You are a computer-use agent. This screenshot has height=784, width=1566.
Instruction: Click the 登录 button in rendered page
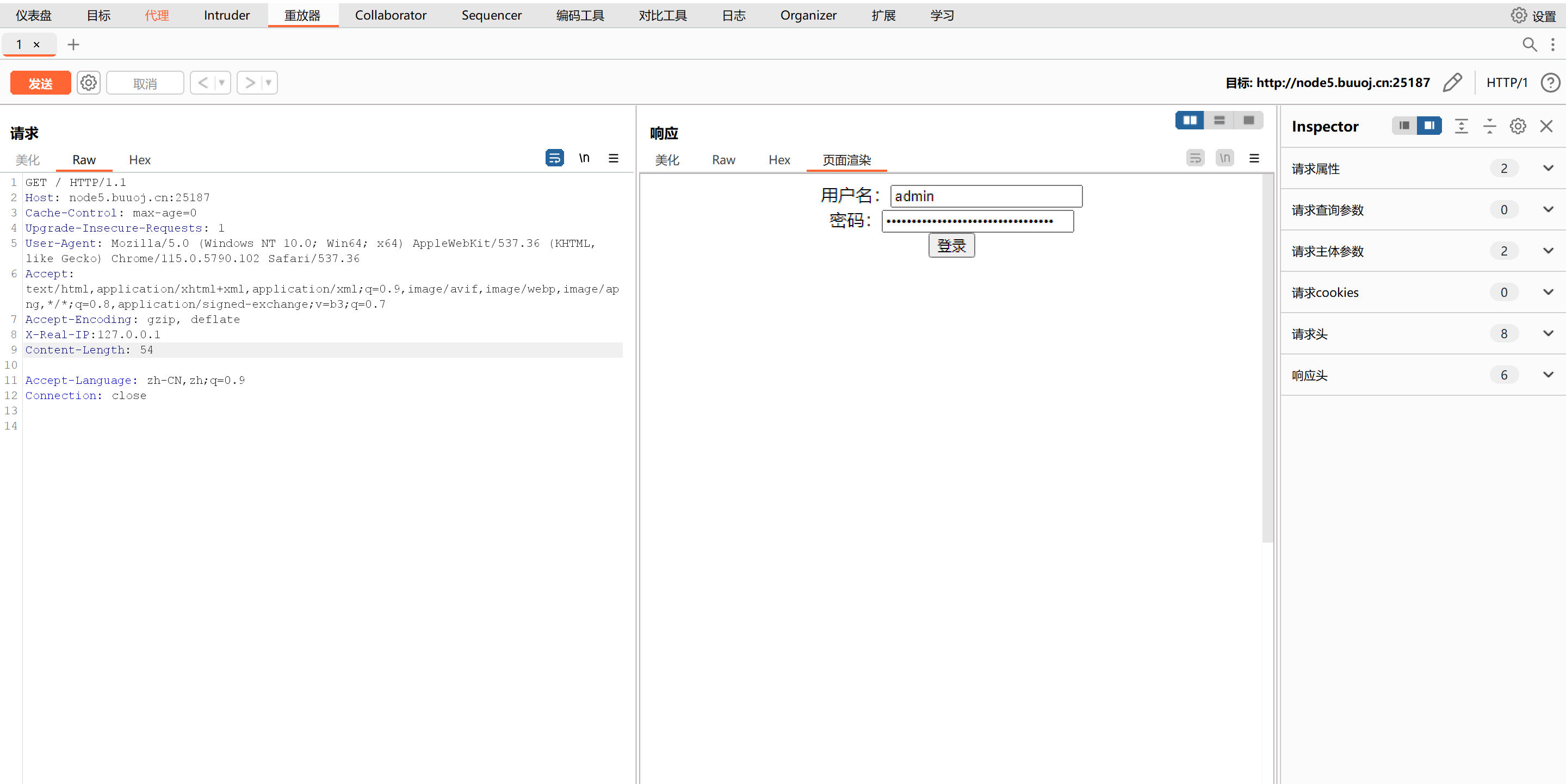coord(951,246)
